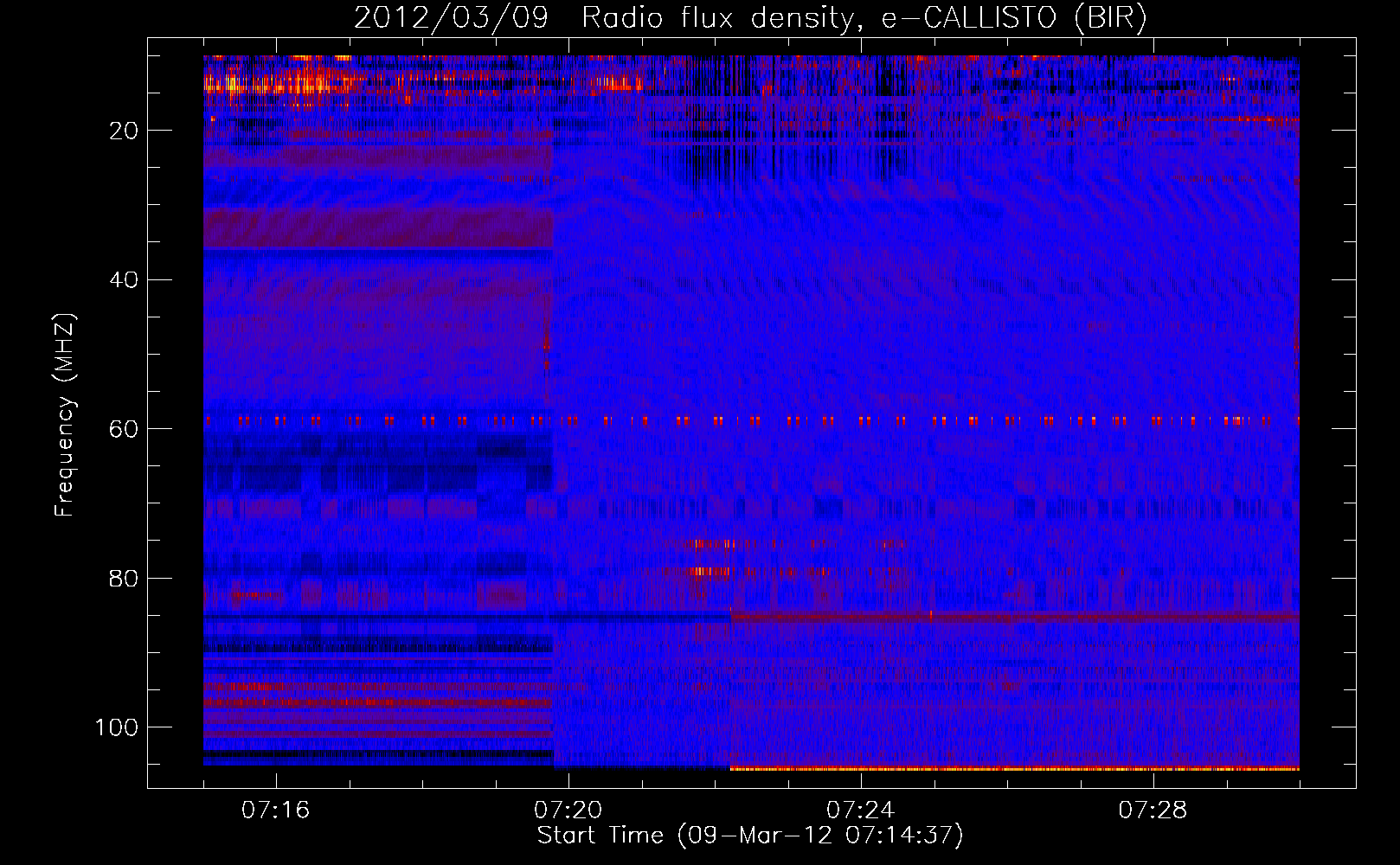Click the 07:24 time tick label
Image resolution: width=1400 pixels, height=865 pixels.
coord(860,811)
